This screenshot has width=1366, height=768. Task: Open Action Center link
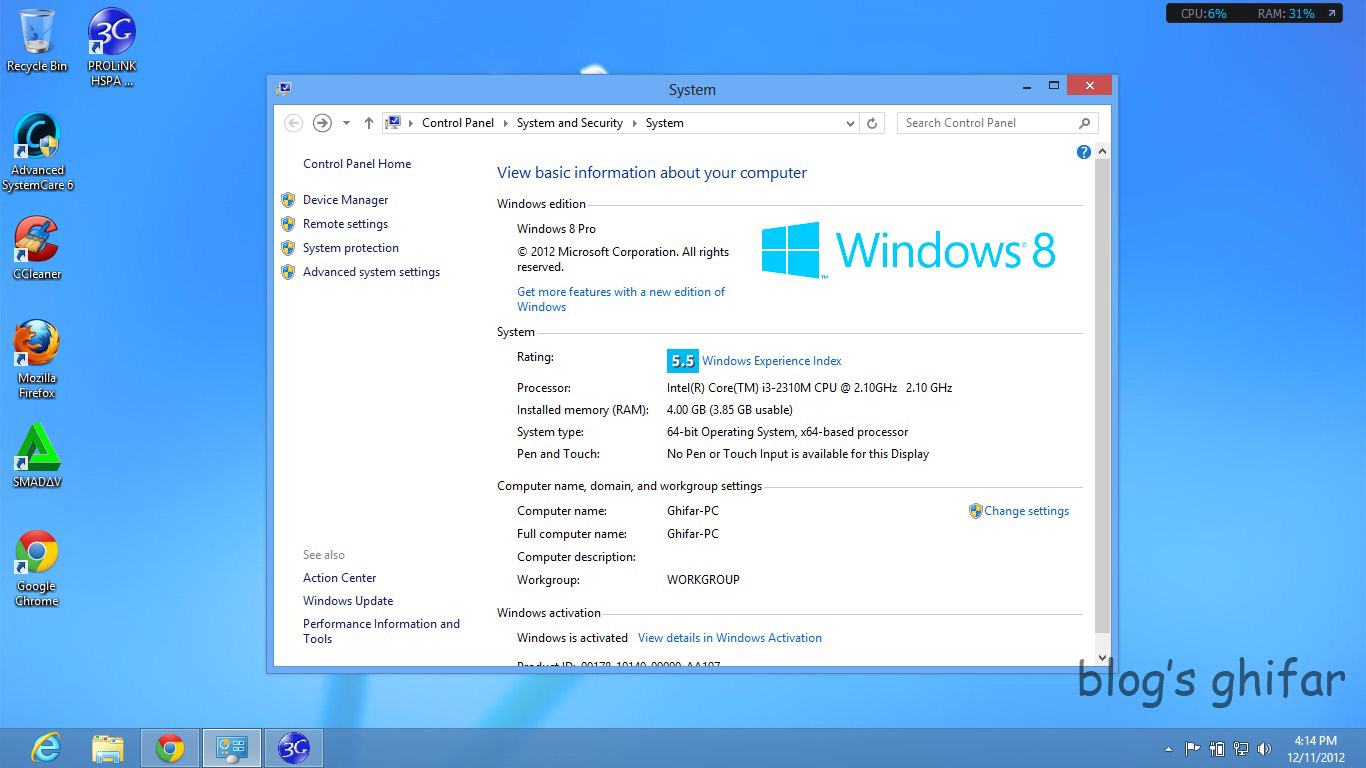click(339, 578)
